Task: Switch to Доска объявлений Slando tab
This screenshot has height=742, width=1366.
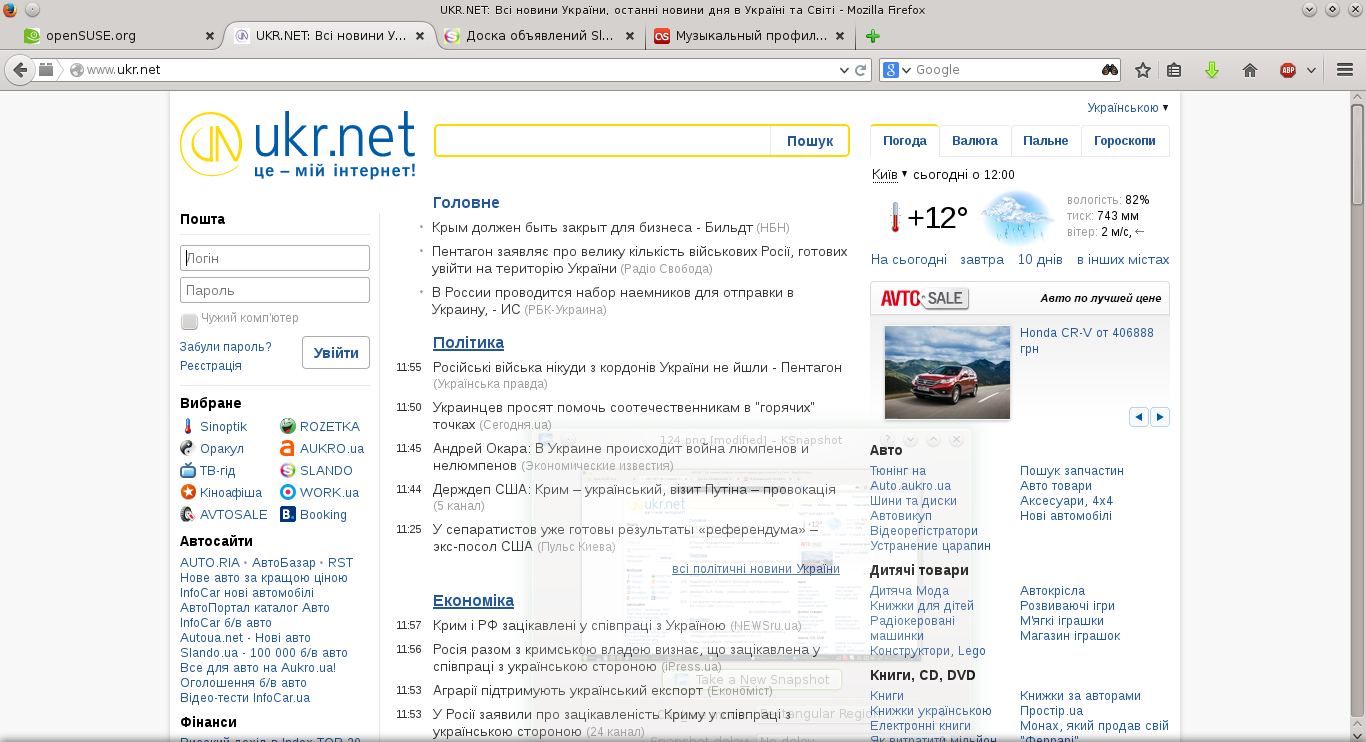Action: point(539,36)
